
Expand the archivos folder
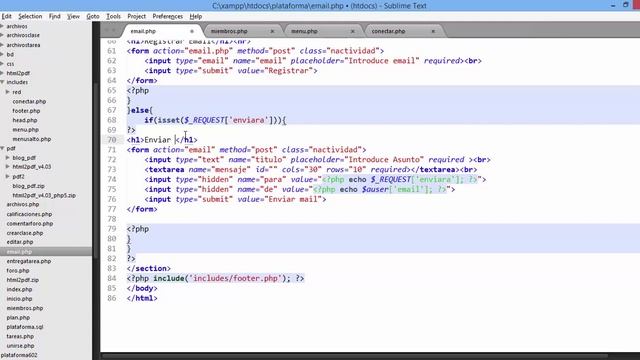click(x=2, y=26)
